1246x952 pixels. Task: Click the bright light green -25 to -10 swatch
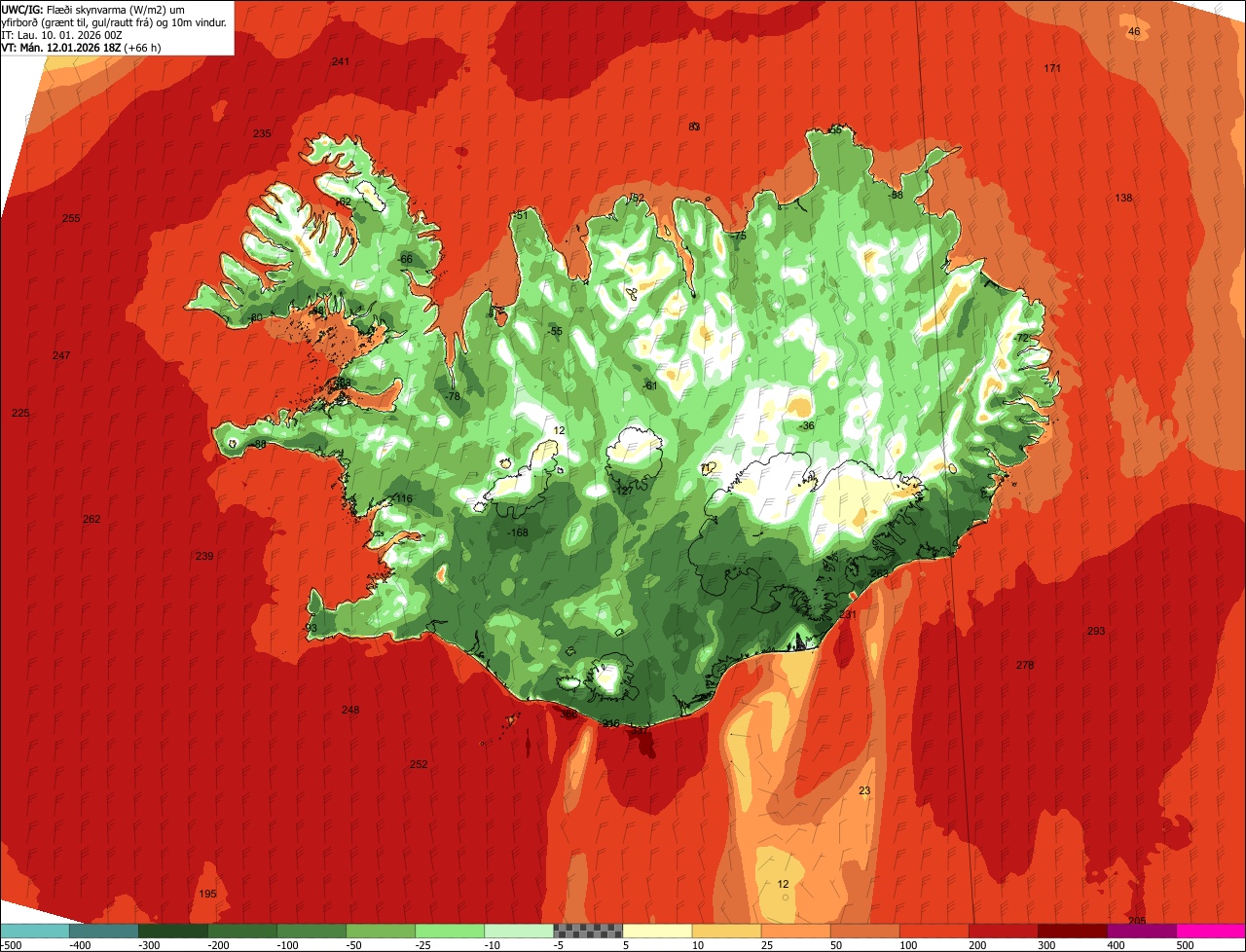tap(450, 931)
